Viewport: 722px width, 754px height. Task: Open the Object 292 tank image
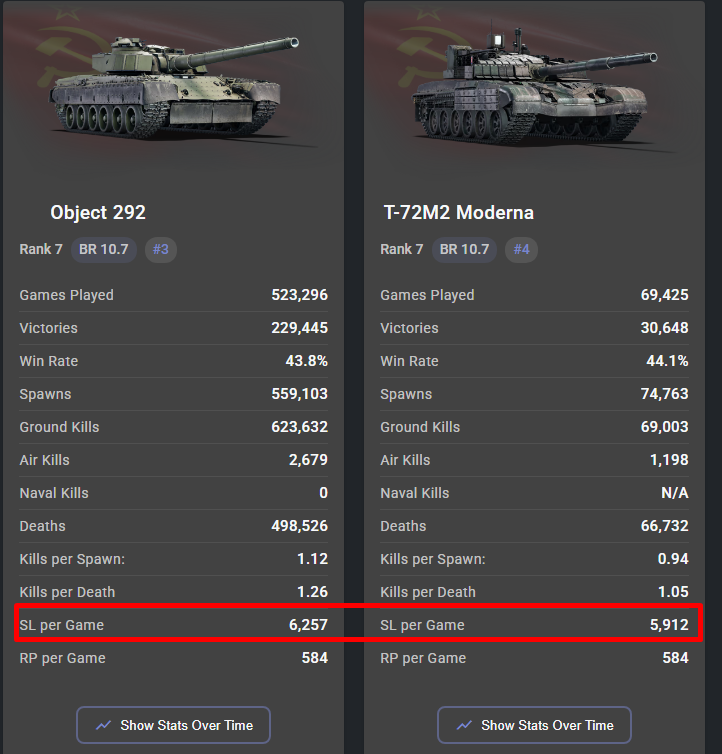[x=174, y=89]
